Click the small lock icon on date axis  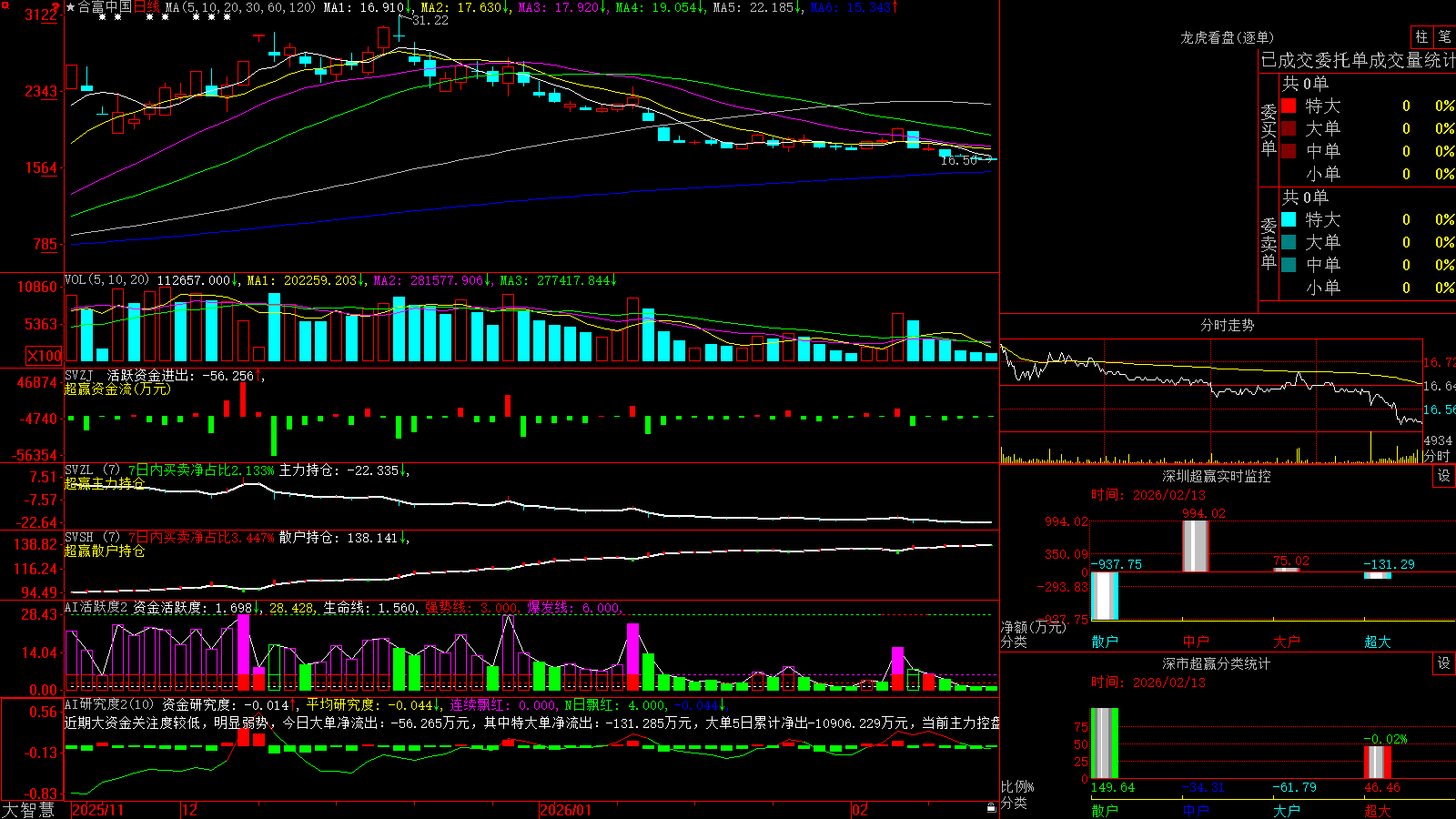(992, 808)
